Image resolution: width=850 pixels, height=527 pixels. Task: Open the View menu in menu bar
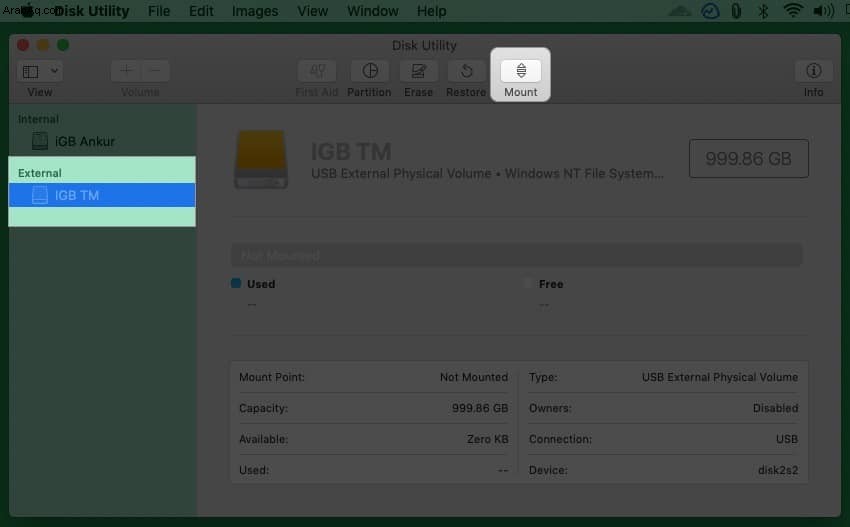click(312, 11)
